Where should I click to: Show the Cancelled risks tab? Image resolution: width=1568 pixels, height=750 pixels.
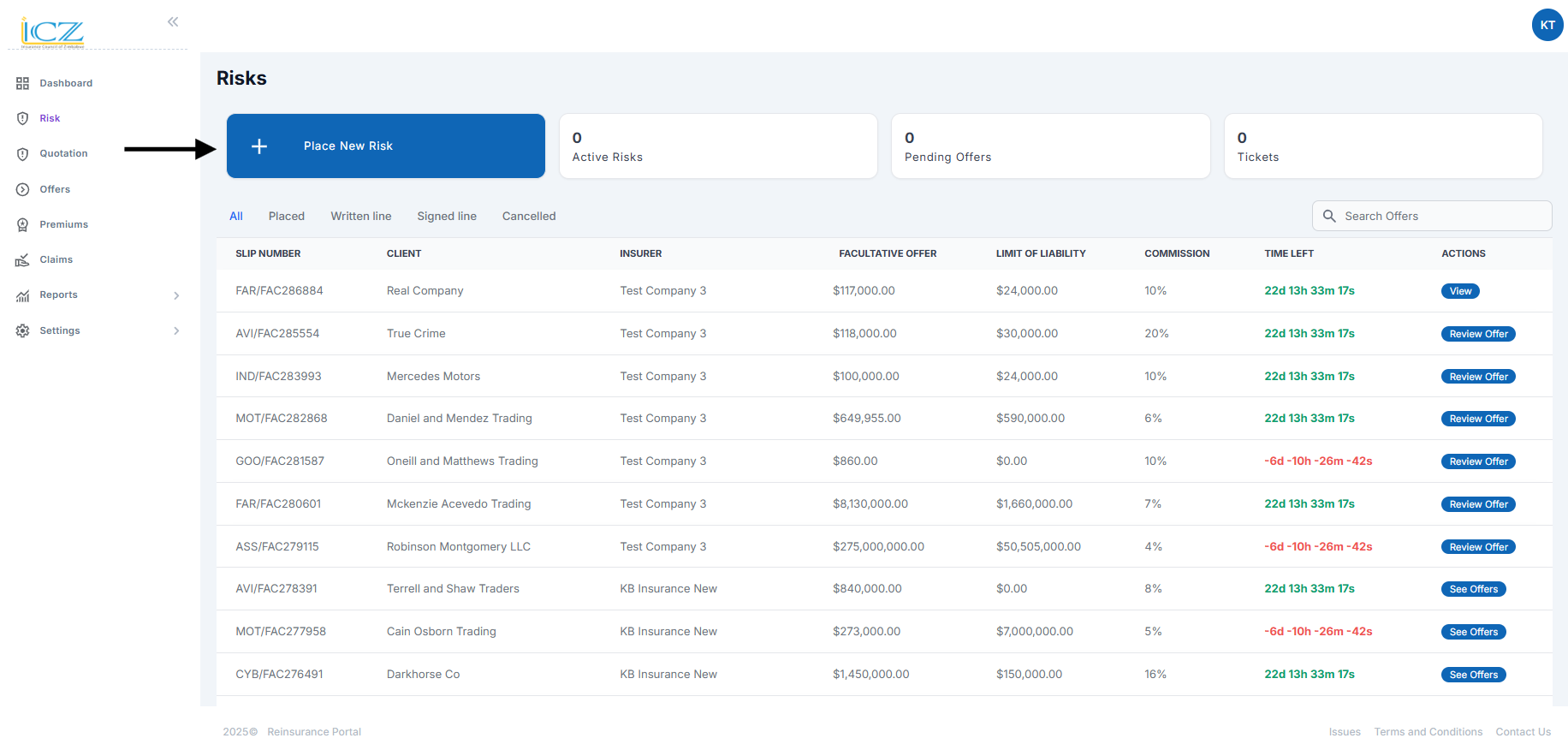(x=528, y=216)
